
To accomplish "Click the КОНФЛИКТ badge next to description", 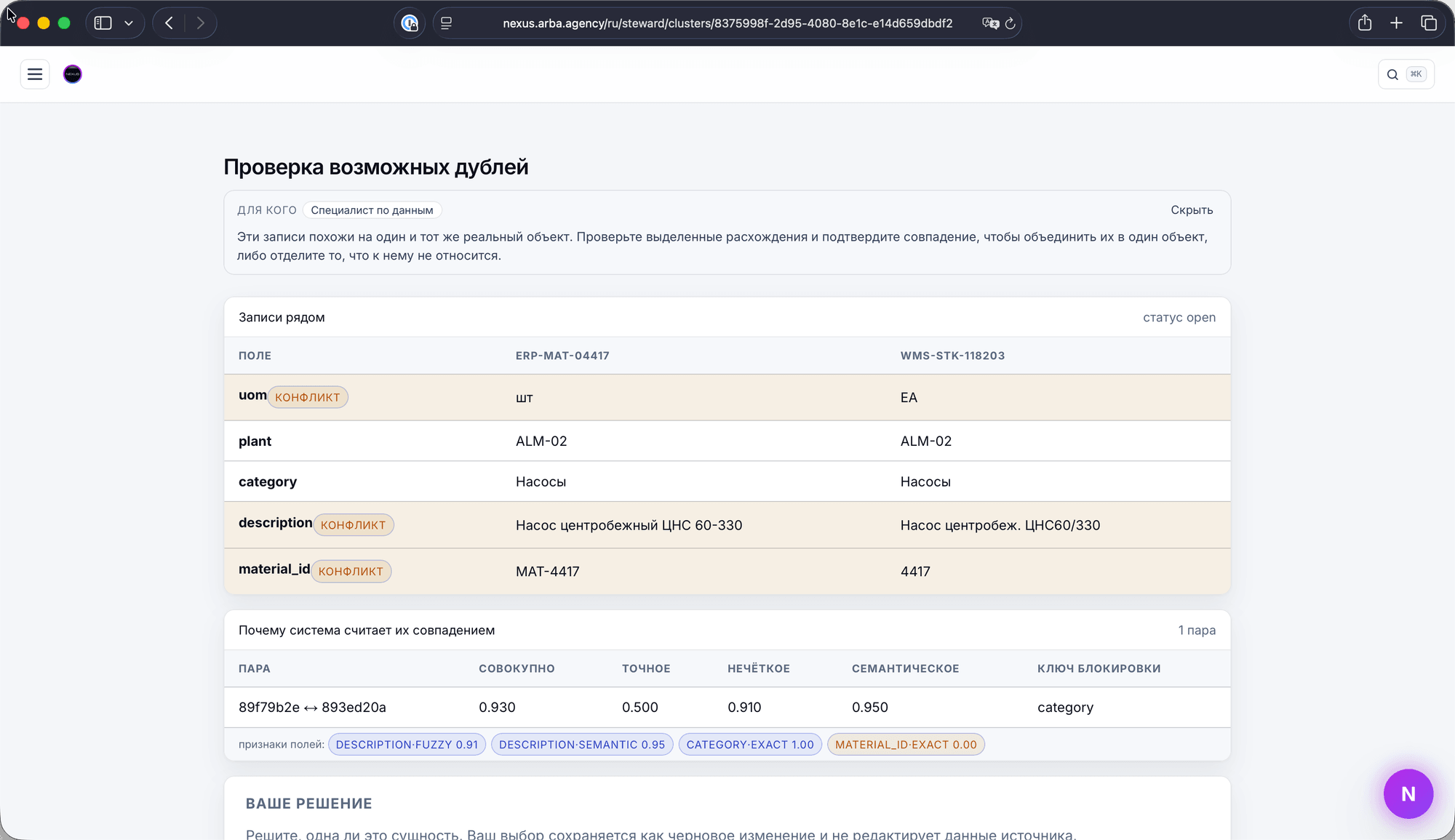I will [354, 525].
